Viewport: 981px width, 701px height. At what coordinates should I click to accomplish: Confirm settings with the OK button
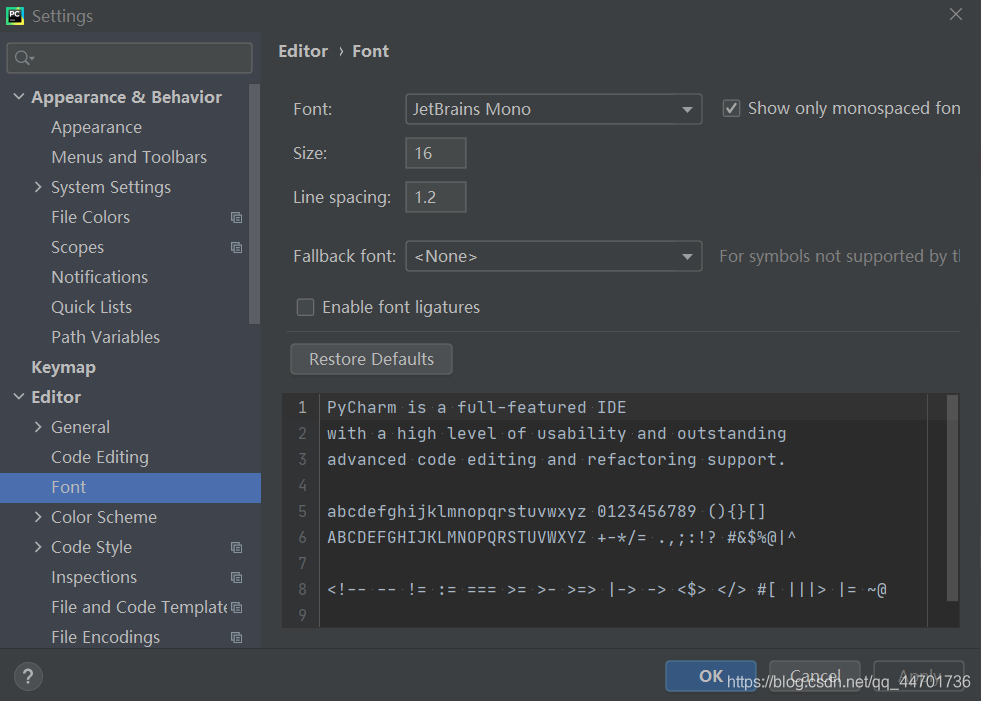click(711, 676)
